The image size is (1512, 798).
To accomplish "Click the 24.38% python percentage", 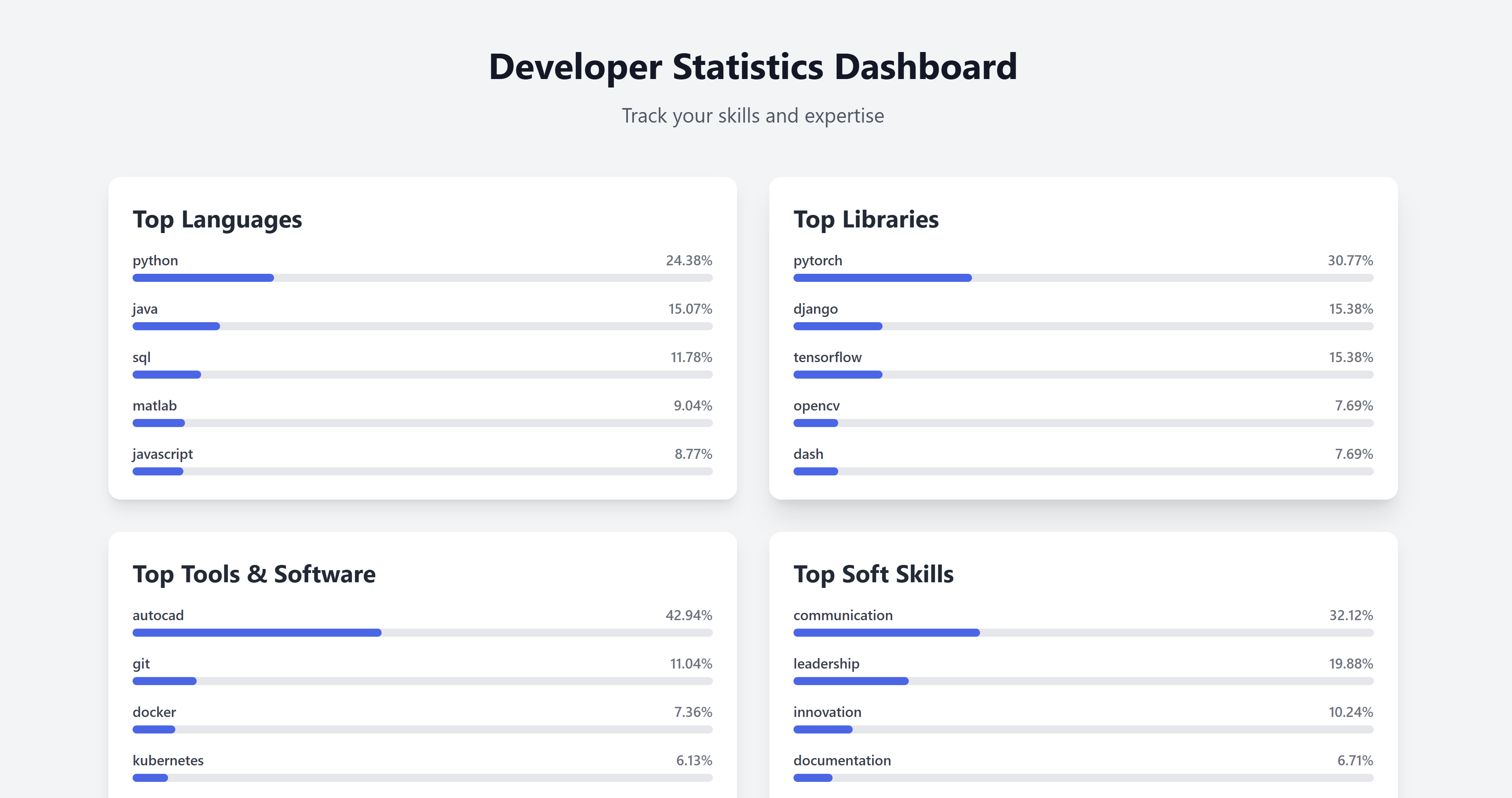I will (x=688, y=260).
